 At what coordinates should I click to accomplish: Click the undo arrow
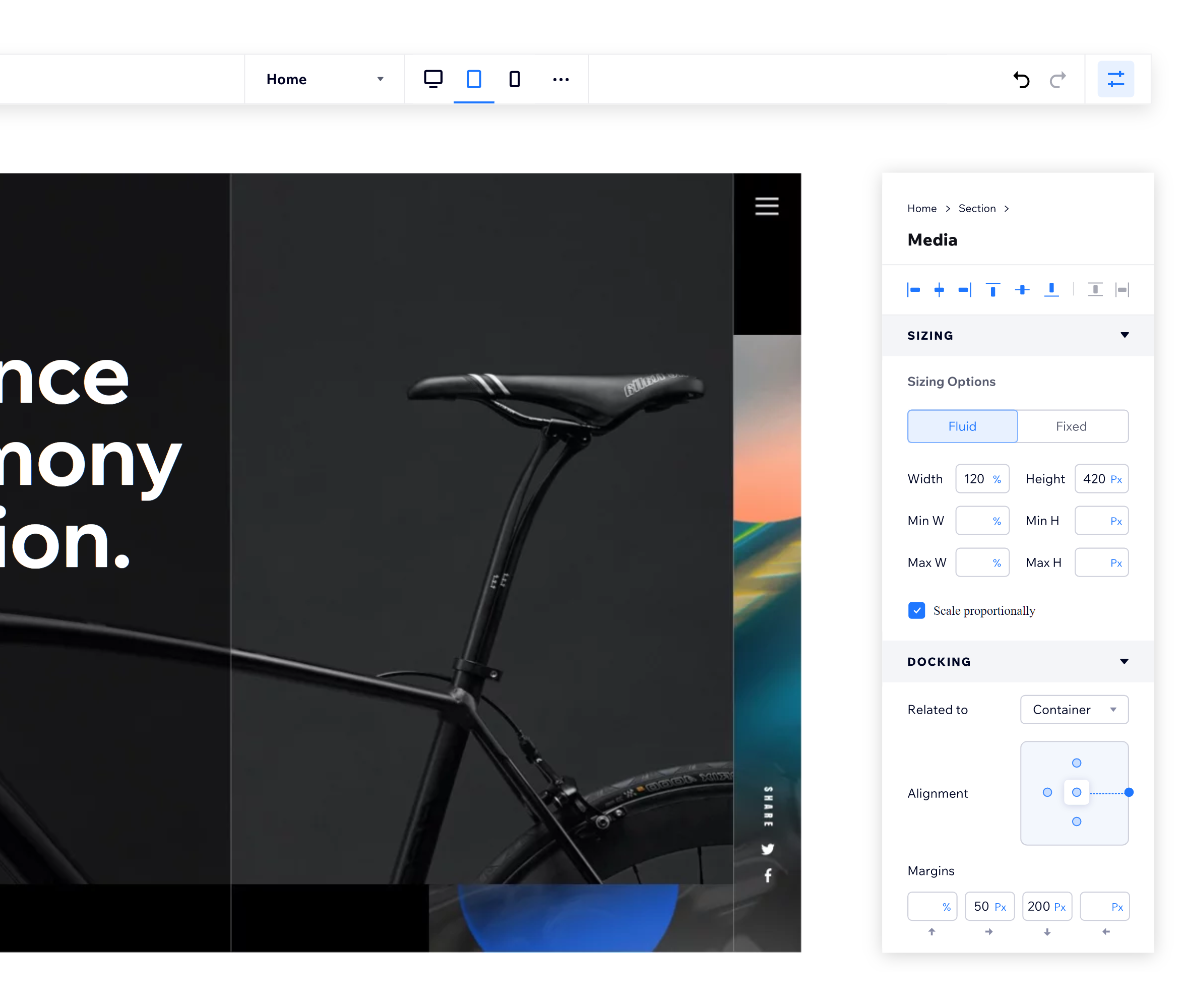(1021, 79)
